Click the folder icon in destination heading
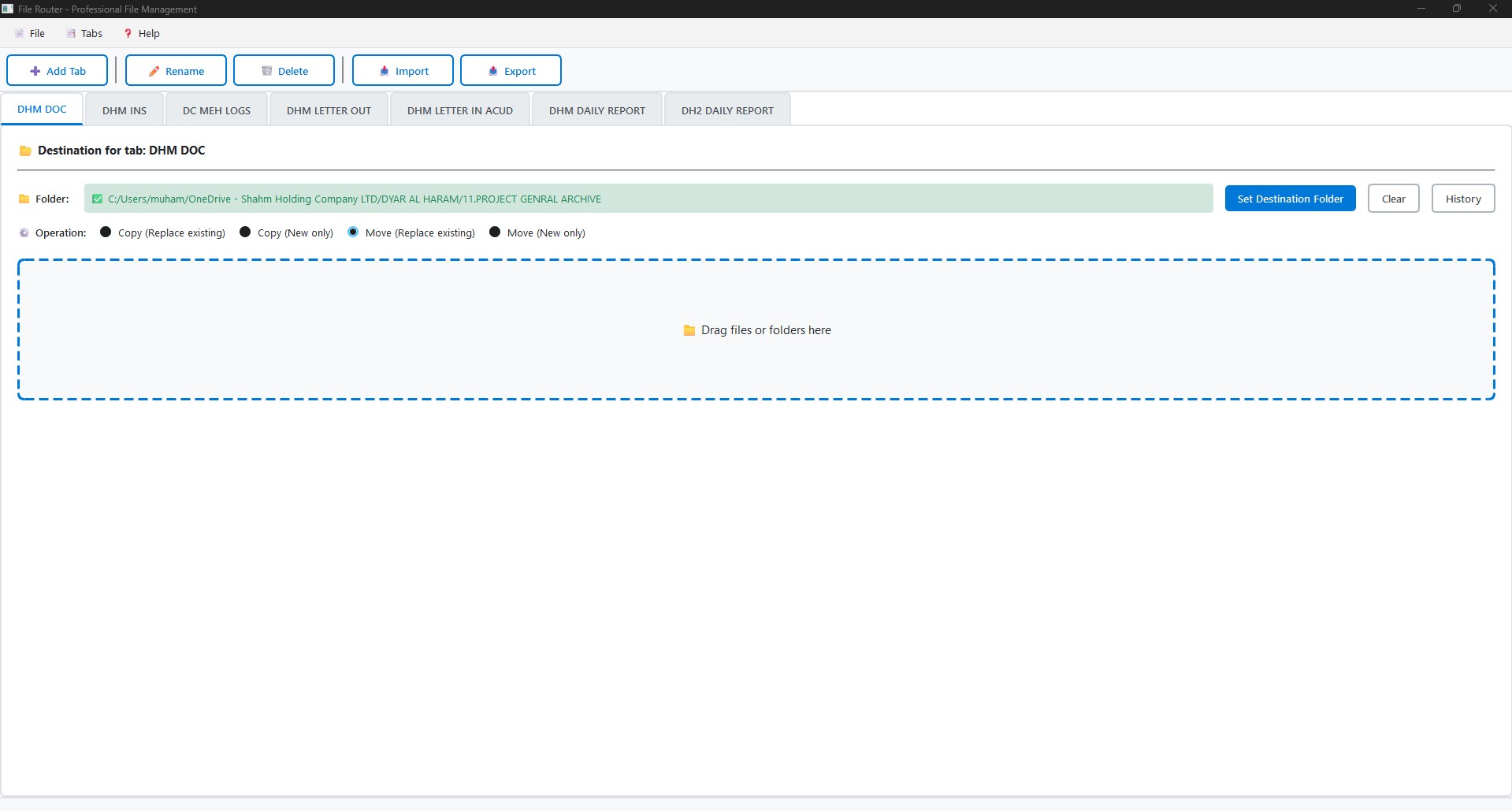This screenshot has width=1512, height=811. (25, 151)
